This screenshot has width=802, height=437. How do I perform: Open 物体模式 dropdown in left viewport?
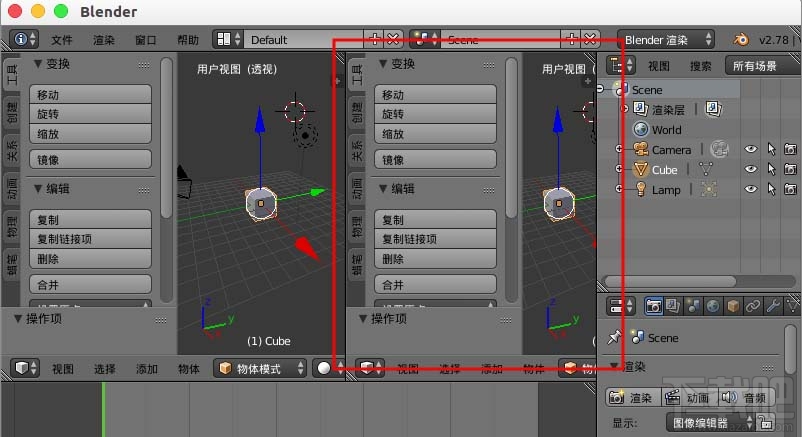tap(260, 368)
